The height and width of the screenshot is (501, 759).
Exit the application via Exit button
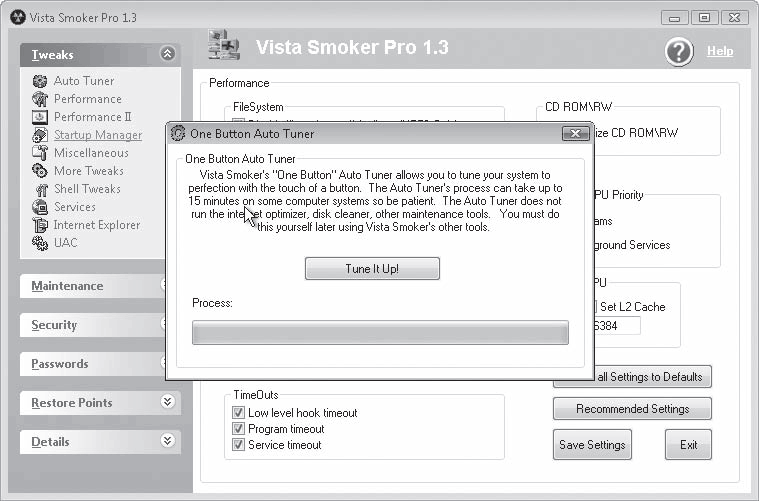(x=688, y=444)
